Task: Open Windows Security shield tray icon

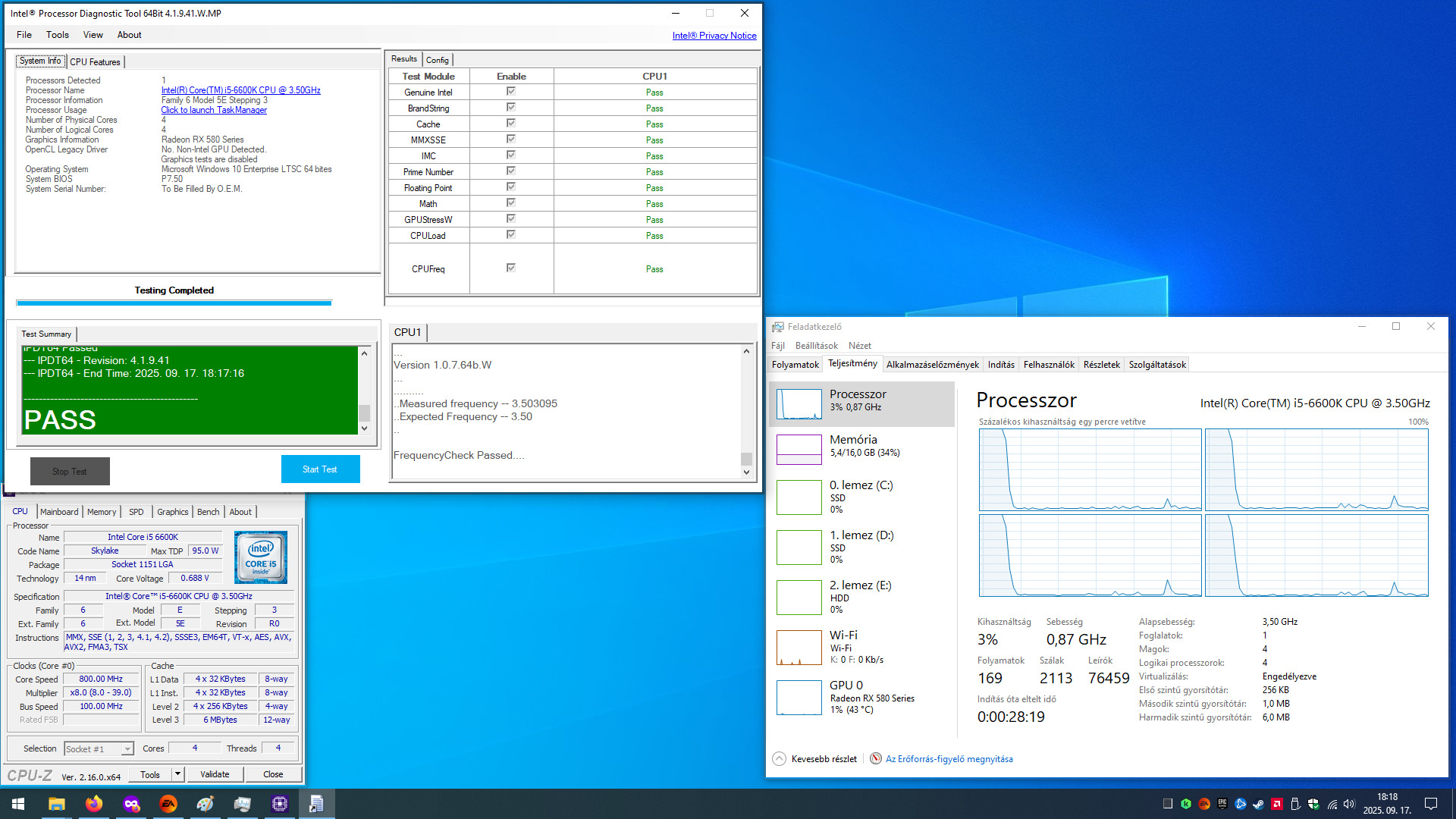Action: (1313, 804)
